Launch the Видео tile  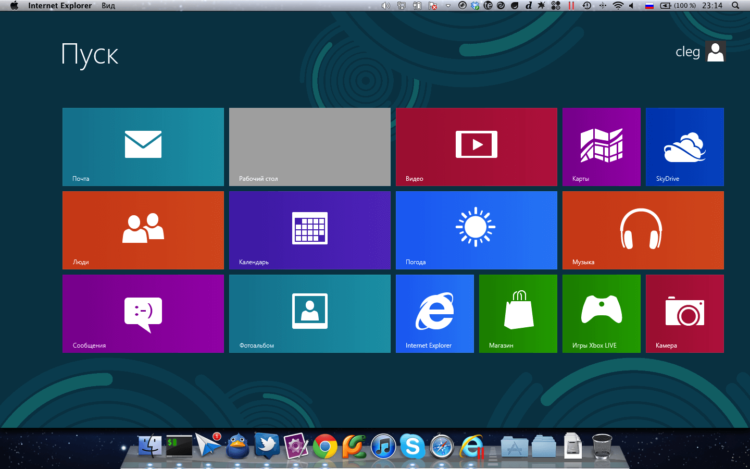[476, 147]
